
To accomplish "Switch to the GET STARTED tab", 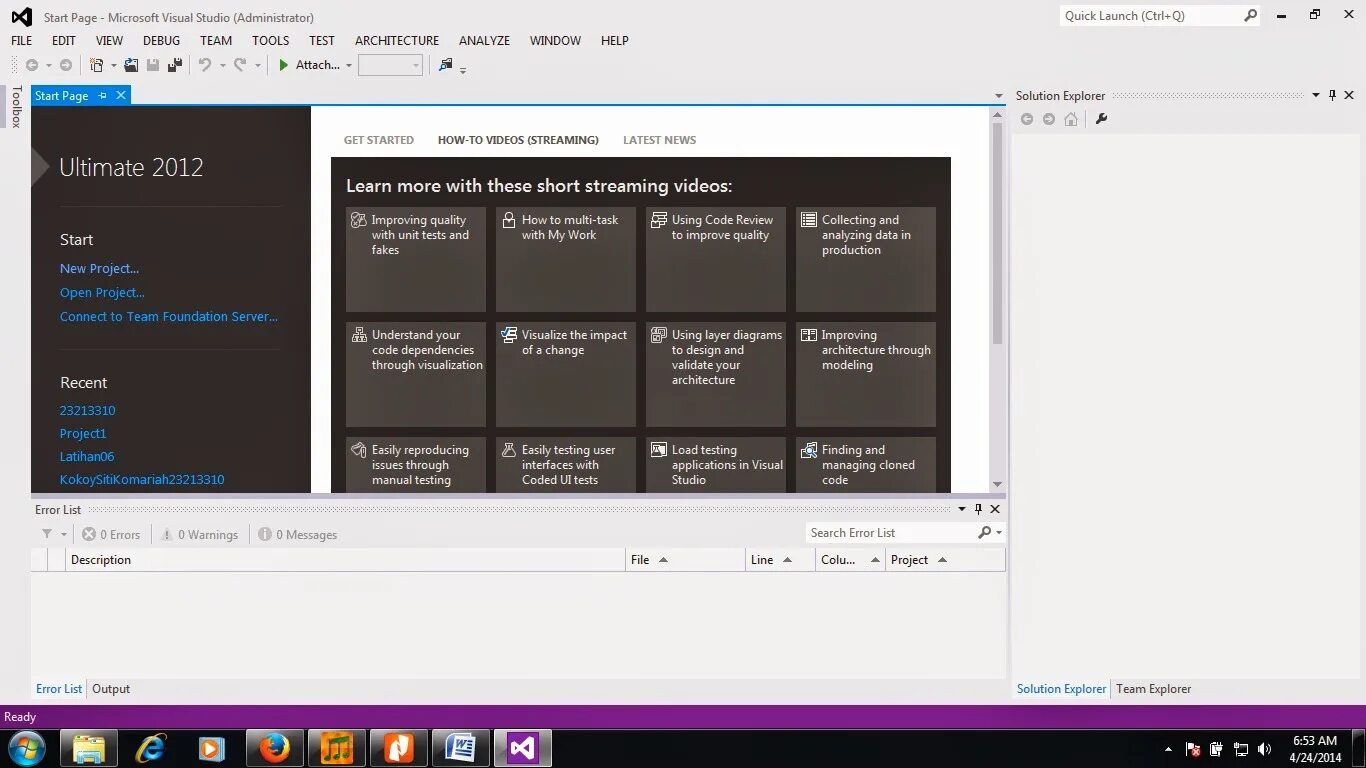I will (x=379, y=140).
